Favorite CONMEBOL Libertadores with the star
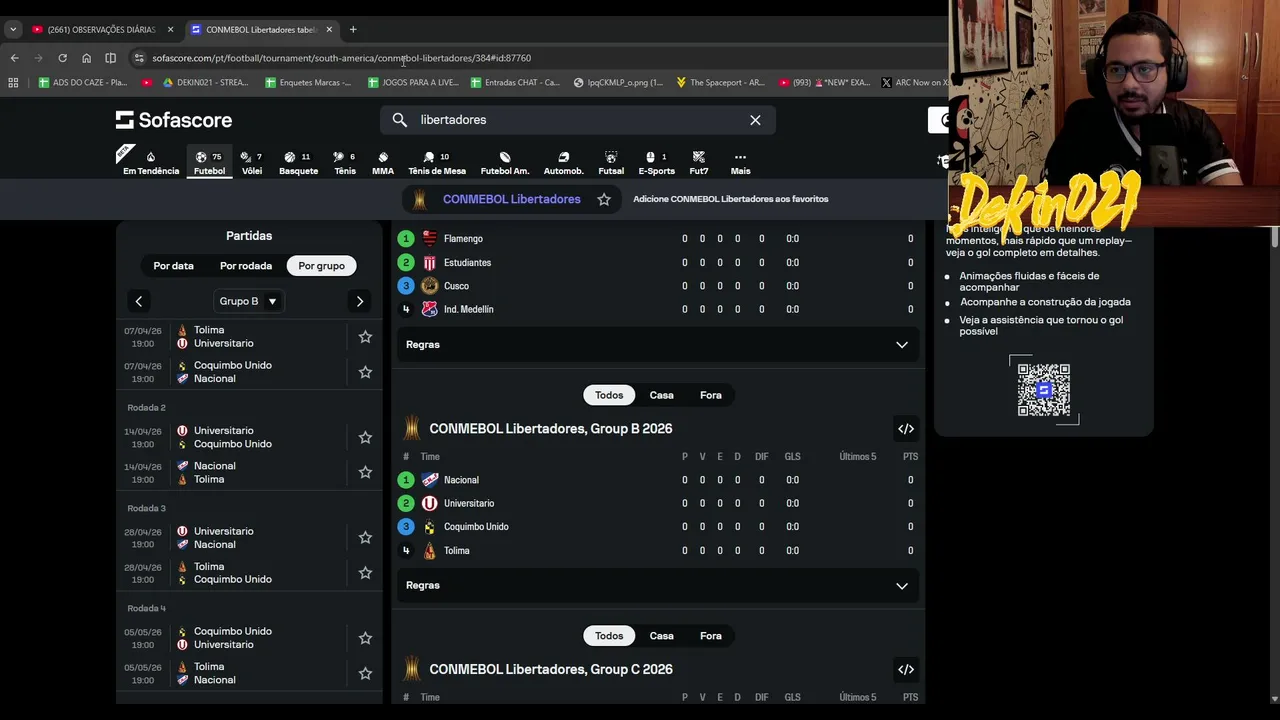The width and height of the screenshot is (1280, 720). tap(604, 199)
